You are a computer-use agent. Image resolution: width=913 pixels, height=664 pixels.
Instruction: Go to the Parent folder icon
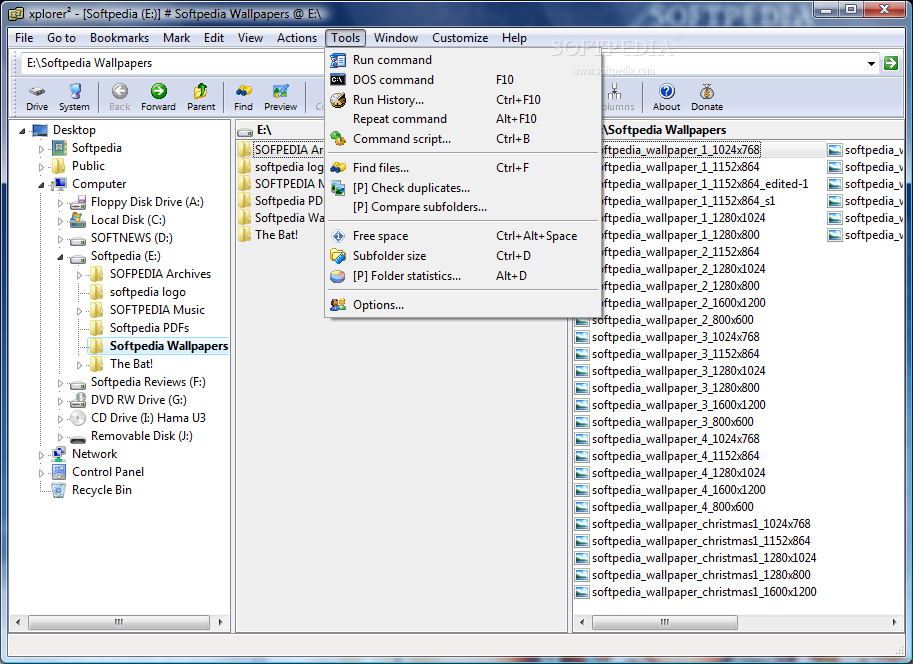(201, 91)
